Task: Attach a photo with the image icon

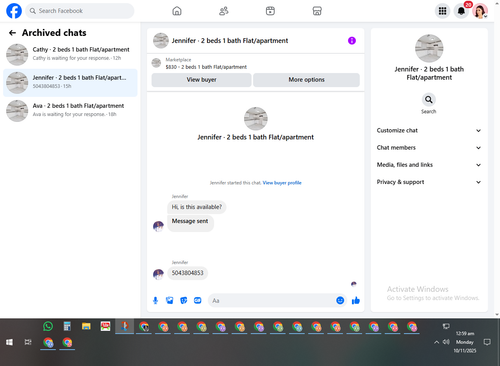Action: 169,300
